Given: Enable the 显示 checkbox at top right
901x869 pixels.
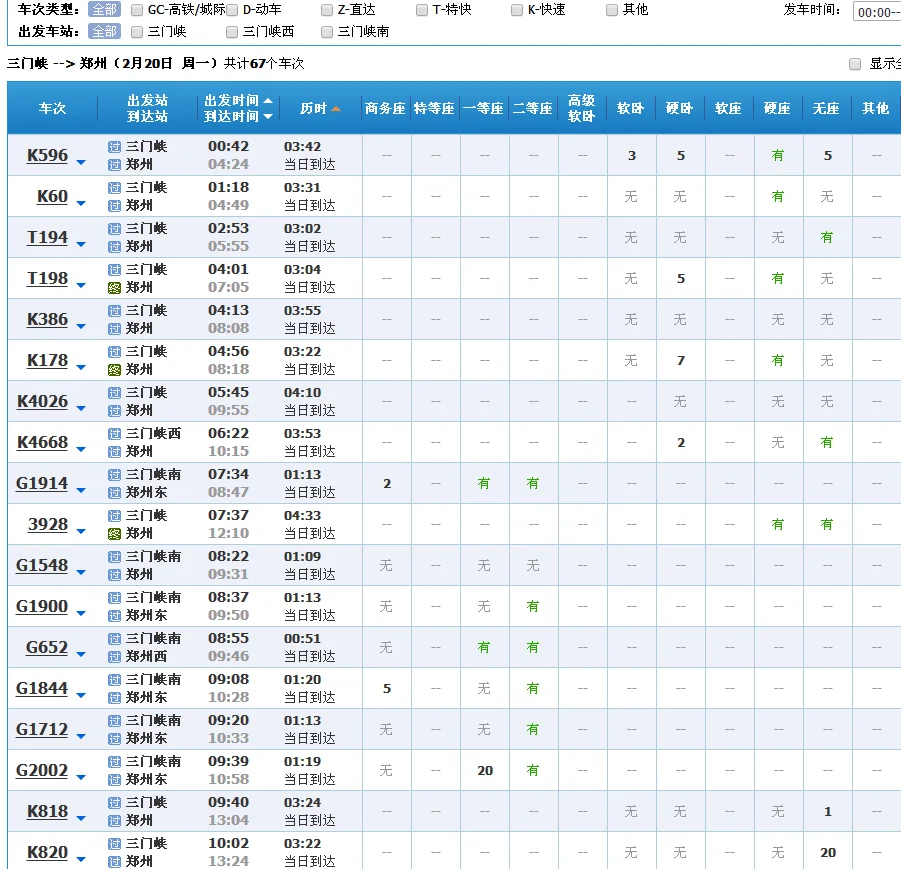Looking at the screenshot, I should [x=855, y=63].
